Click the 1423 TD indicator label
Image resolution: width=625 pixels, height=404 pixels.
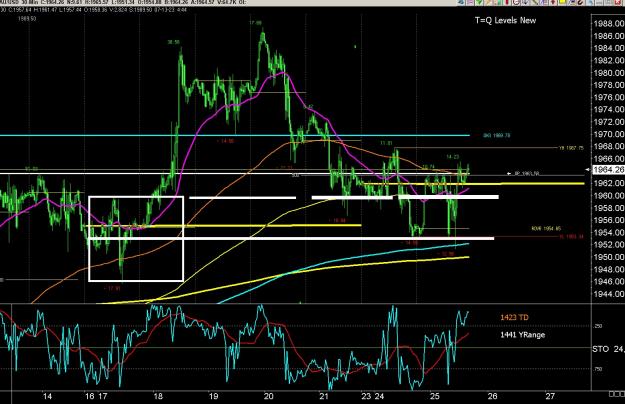(x=514, y=317)
